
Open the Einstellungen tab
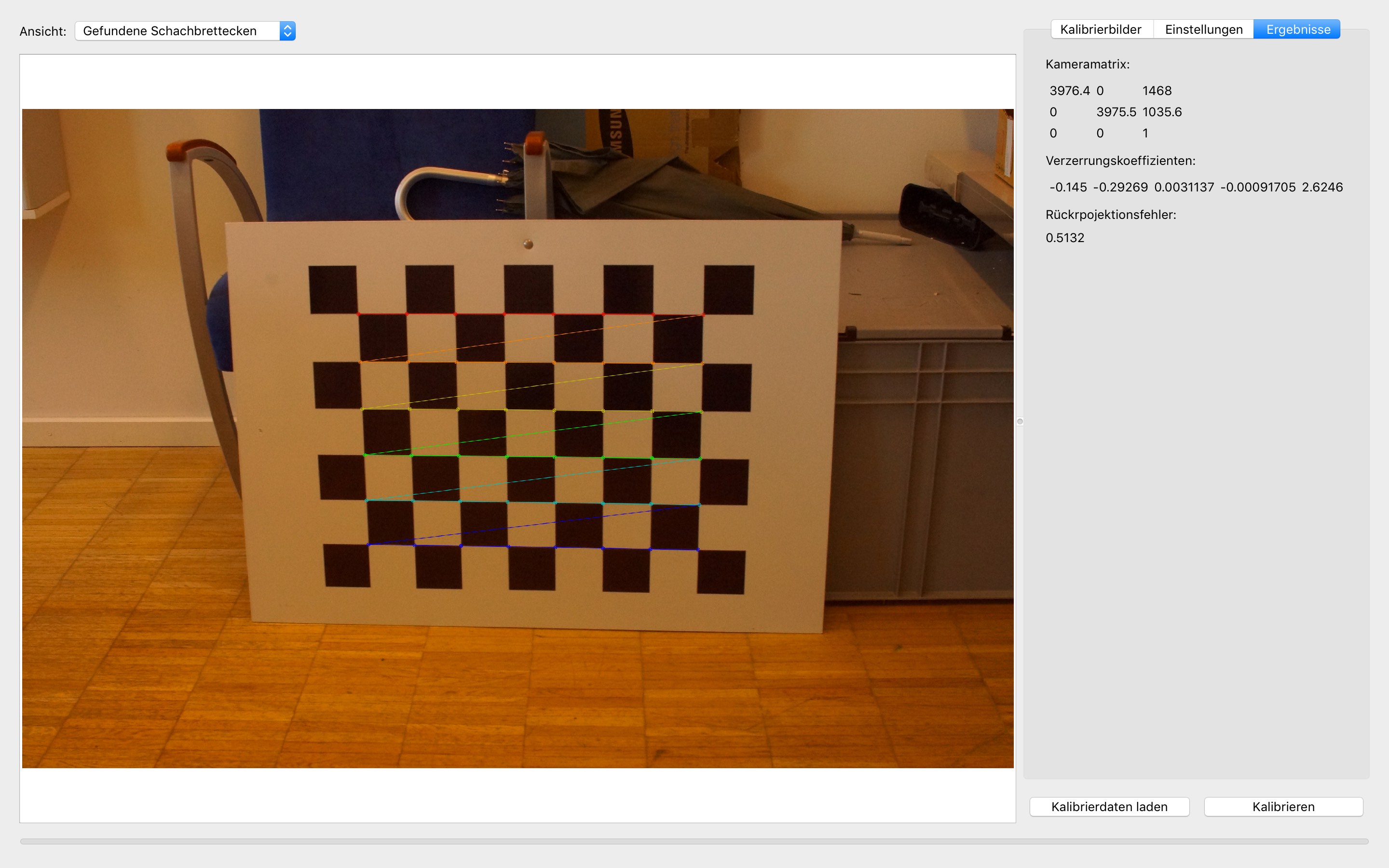[x=1204, y=29]
